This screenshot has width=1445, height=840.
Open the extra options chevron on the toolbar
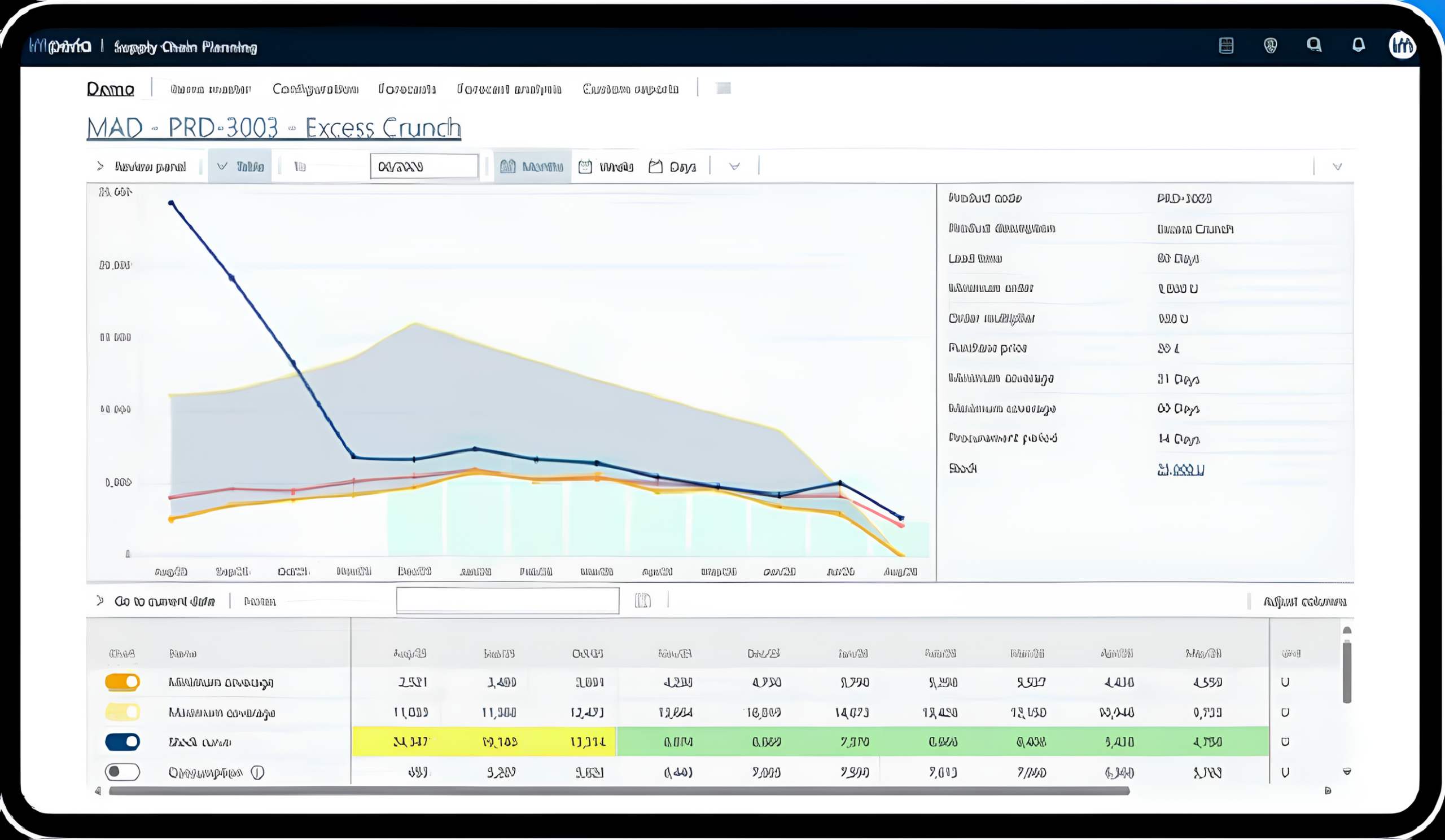[734, 166]
